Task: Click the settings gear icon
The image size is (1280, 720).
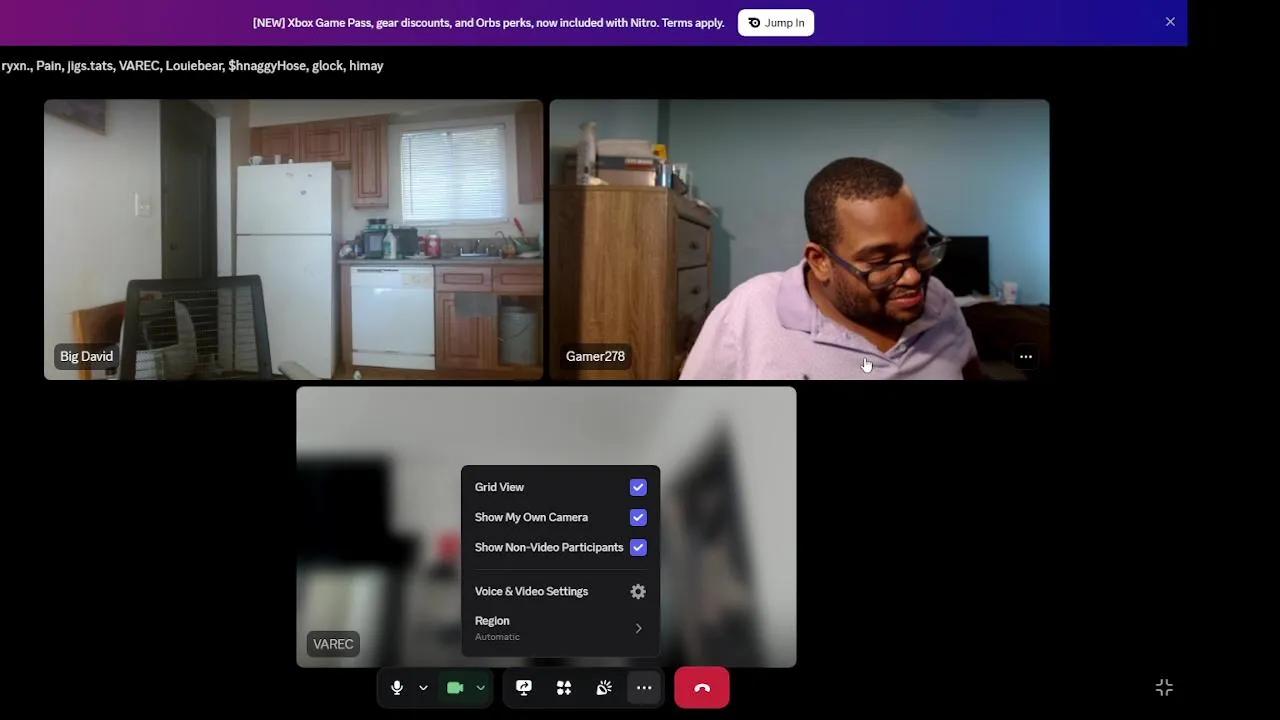Action: [x=638, y=591]
